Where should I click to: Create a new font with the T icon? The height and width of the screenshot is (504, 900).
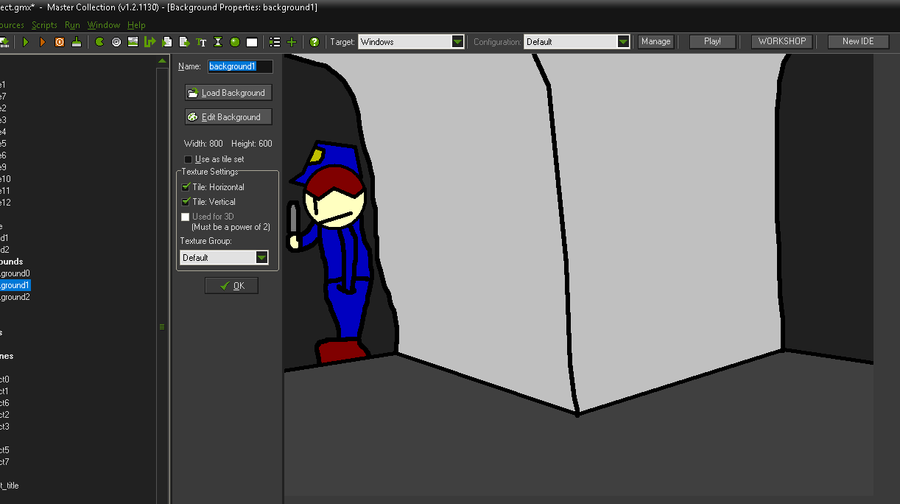pos(201,42)
